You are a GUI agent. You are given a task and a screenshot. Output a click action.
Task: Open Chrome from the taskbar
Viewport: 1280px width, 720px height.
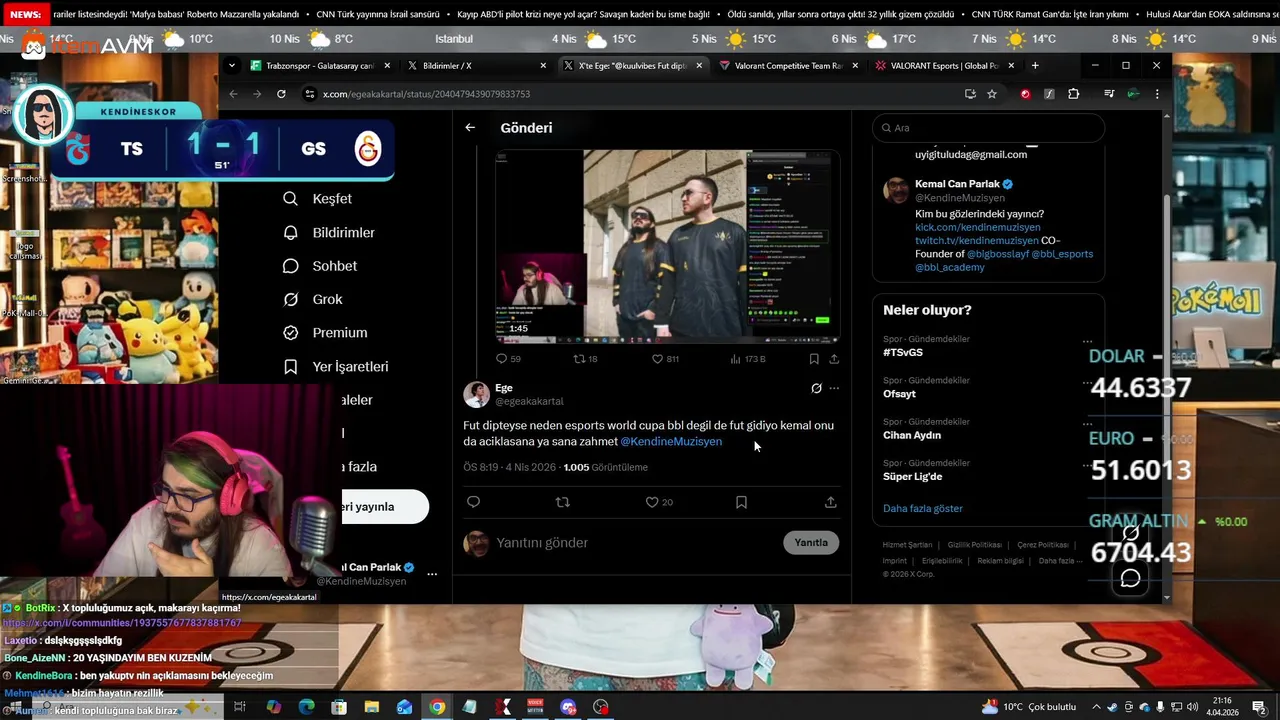click(437, 707)
